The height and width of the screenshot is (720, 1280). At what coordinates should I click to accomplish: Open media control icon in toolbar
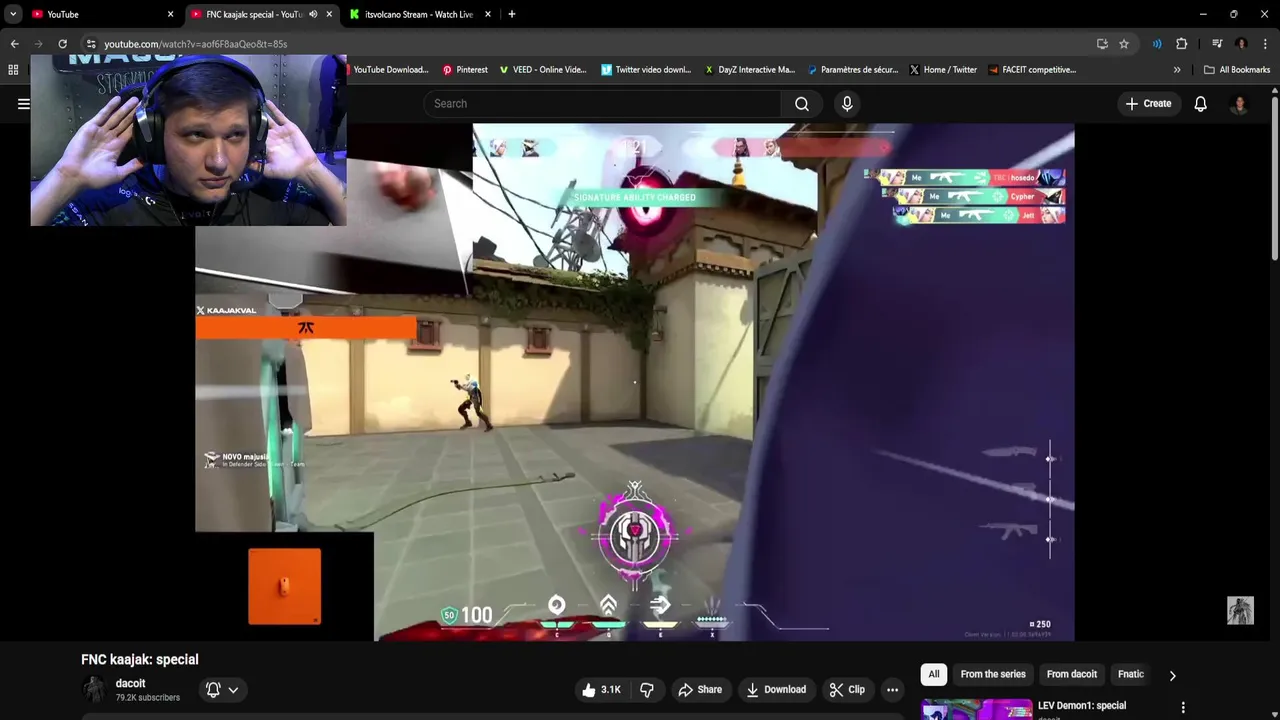(1217, 44)
